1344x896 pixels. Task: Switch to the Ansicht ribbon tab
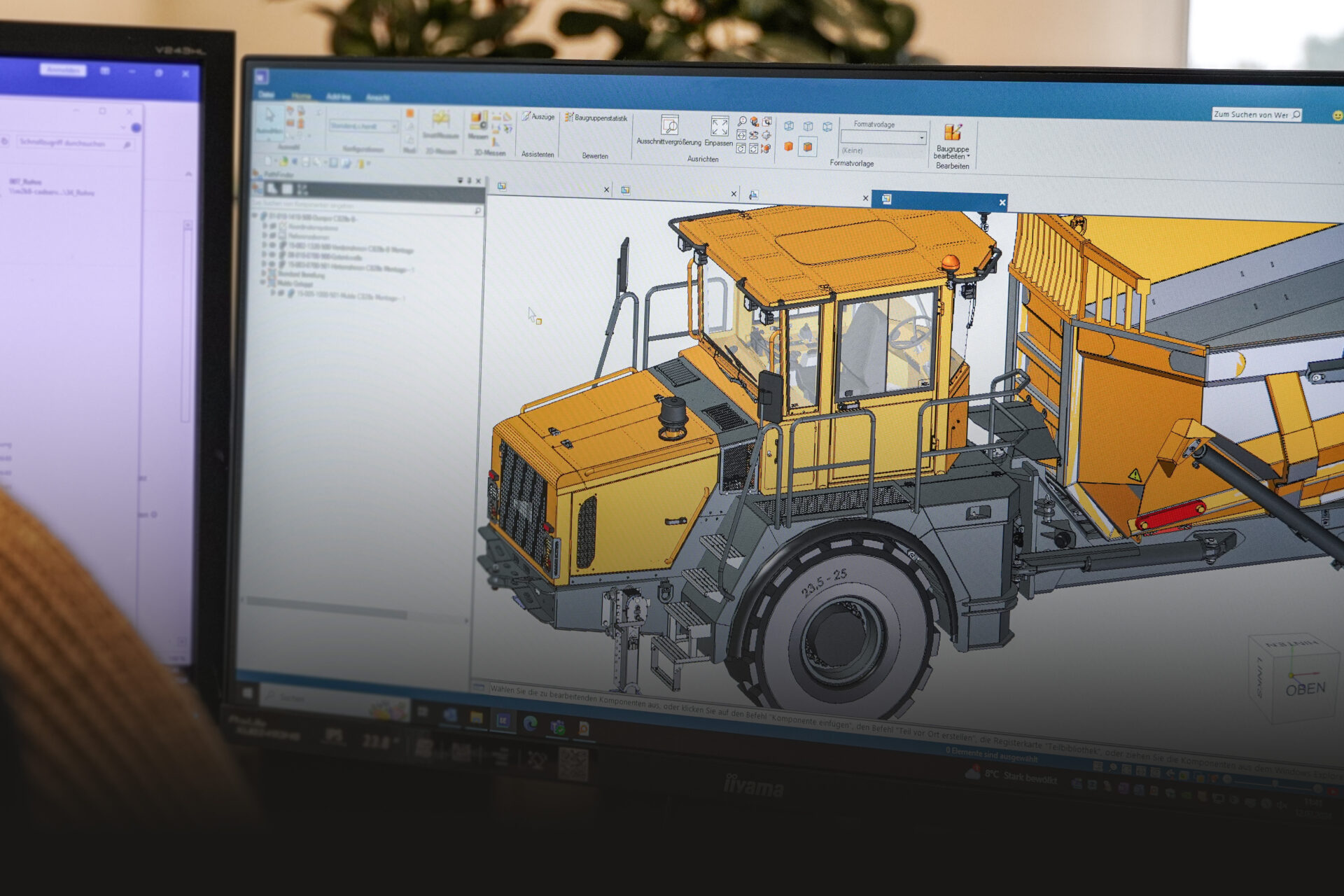tap(378, 97)
